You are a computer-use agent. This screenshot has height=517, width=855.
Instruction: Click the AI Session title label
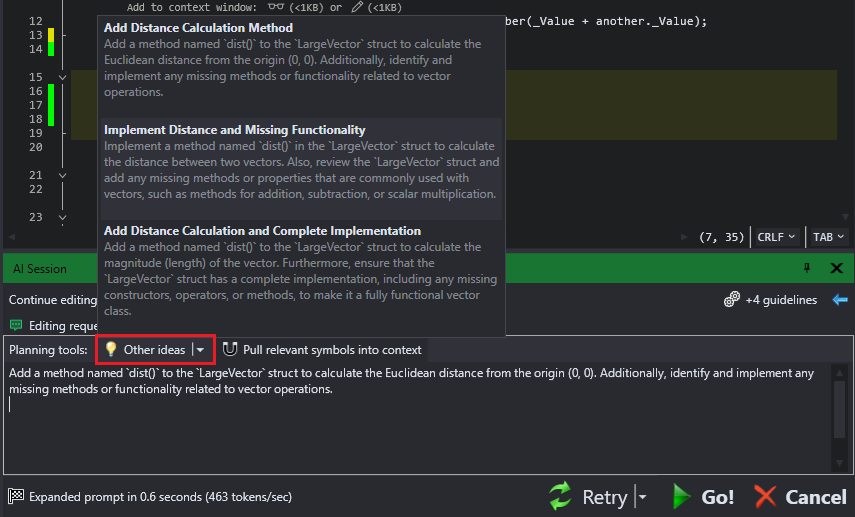pyautogui.click(x=40, y=269)
